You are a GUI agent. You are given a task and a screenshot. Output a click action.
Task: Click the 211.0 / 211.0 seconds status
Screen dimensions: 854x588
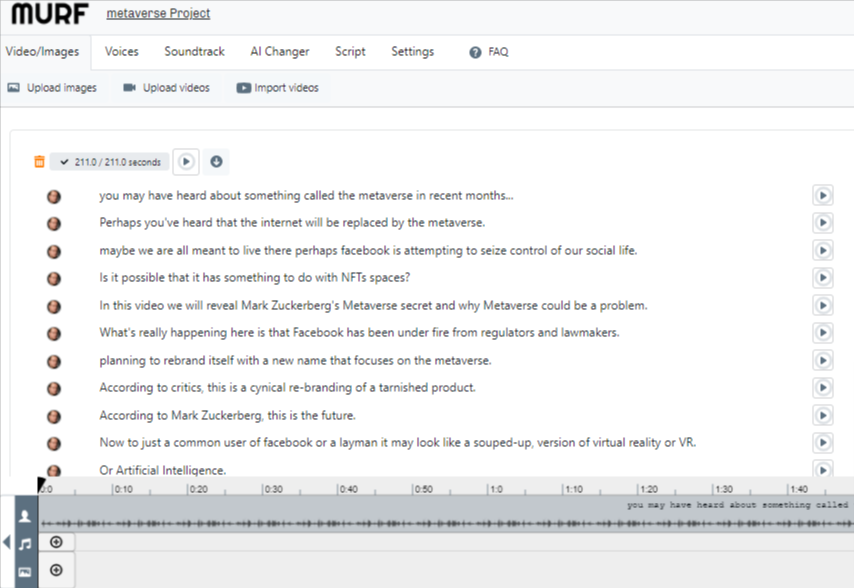[110, 162]
